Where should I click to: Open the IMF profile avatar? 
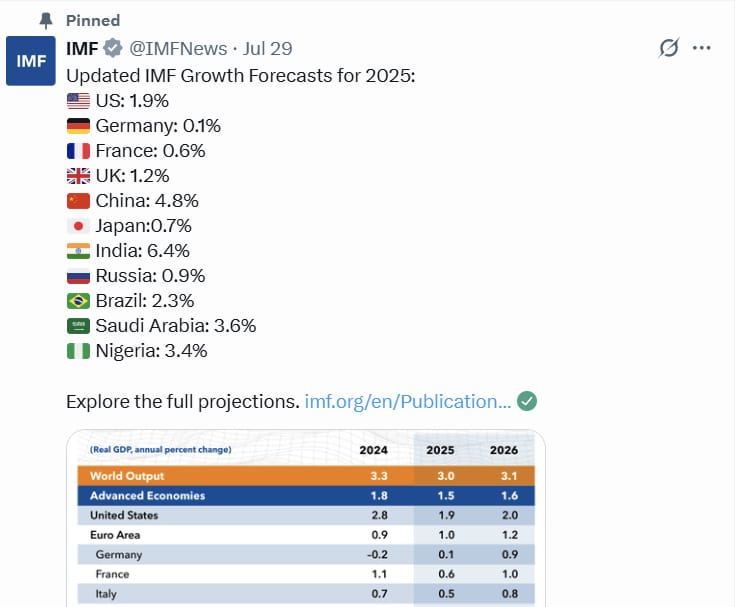[x=31, y=61]
